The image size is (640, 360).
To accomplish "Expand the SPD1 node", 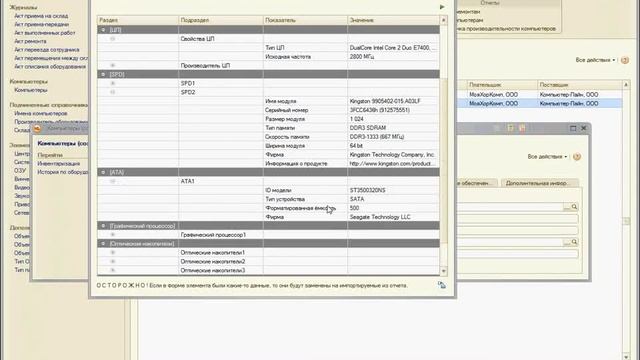I will click(113, 83).
